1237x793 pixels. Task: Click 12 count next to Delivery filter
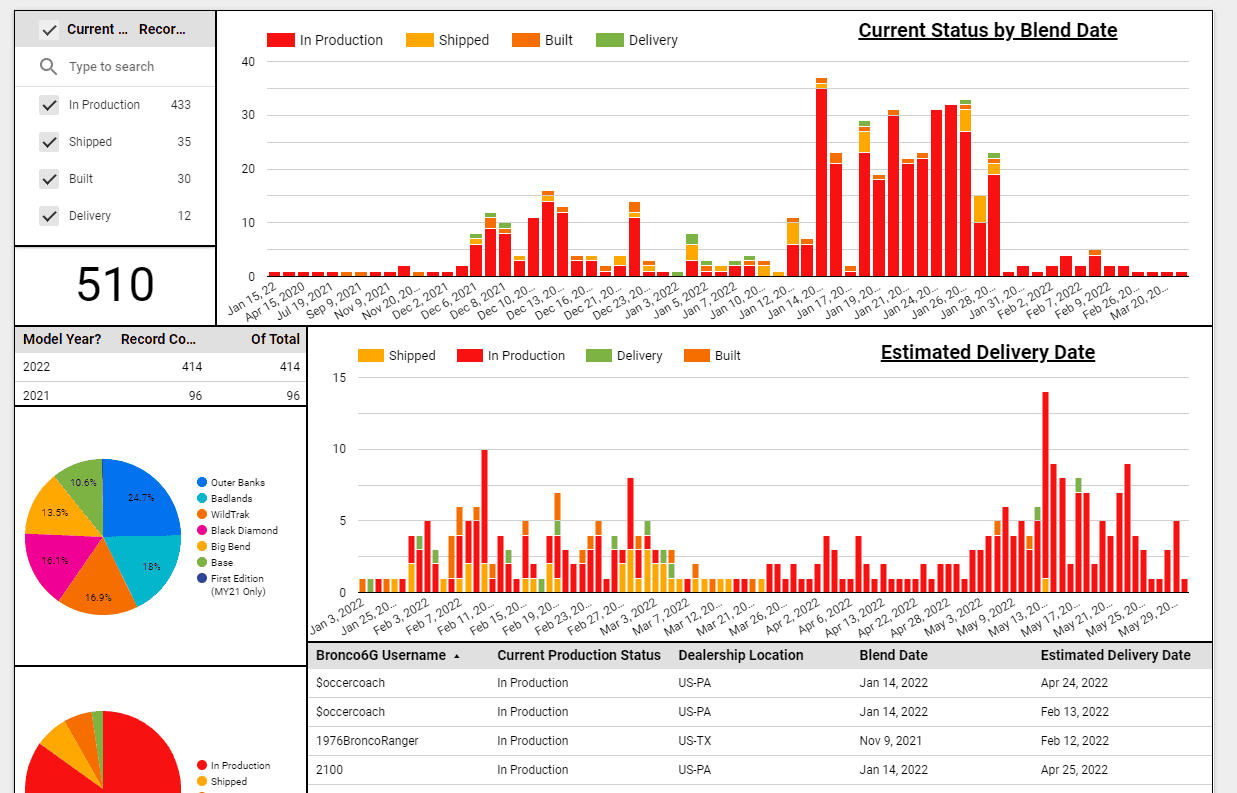pos(184,216)
